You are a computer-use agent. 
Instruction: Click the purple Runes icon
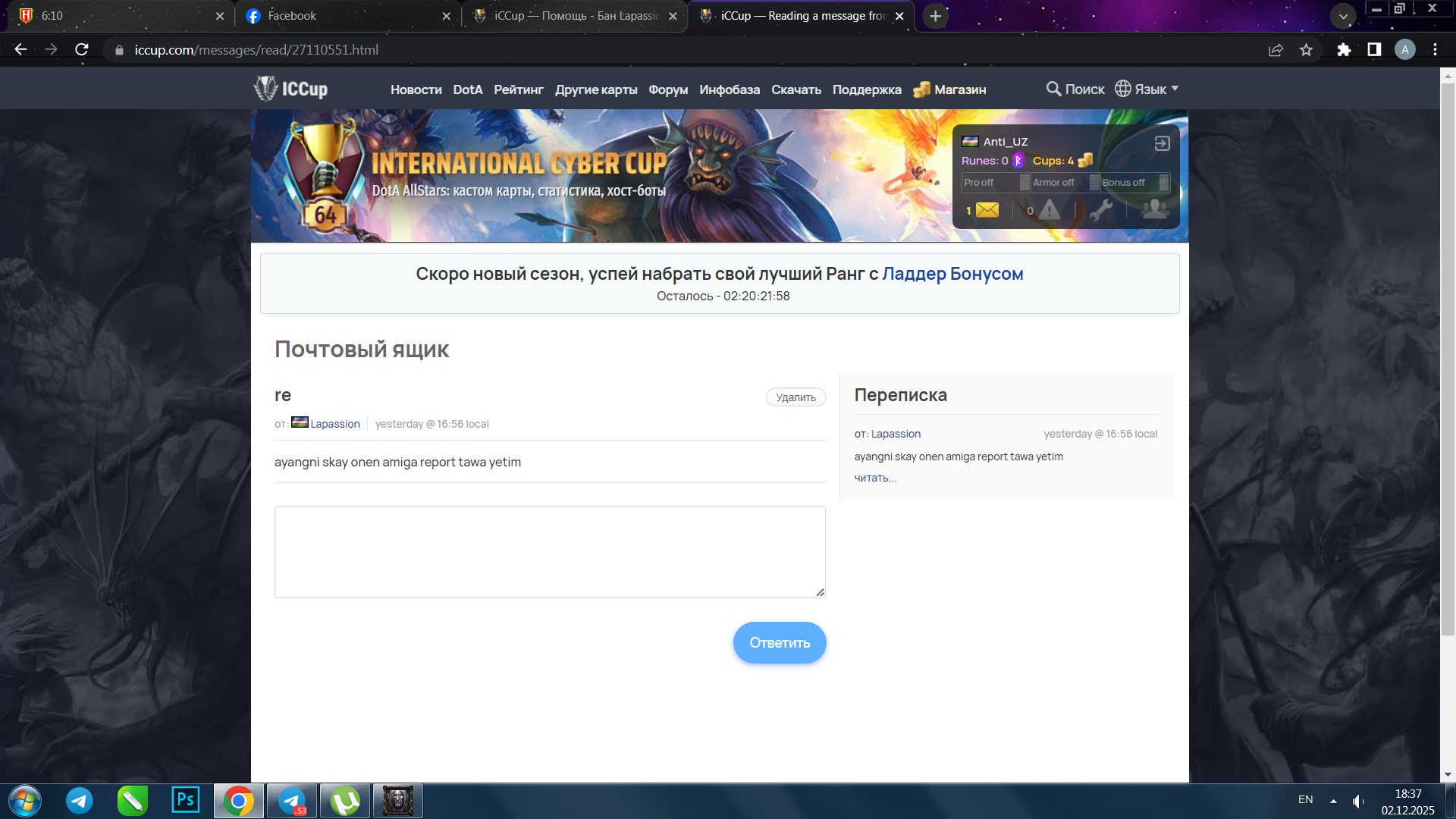[1018, 161]
